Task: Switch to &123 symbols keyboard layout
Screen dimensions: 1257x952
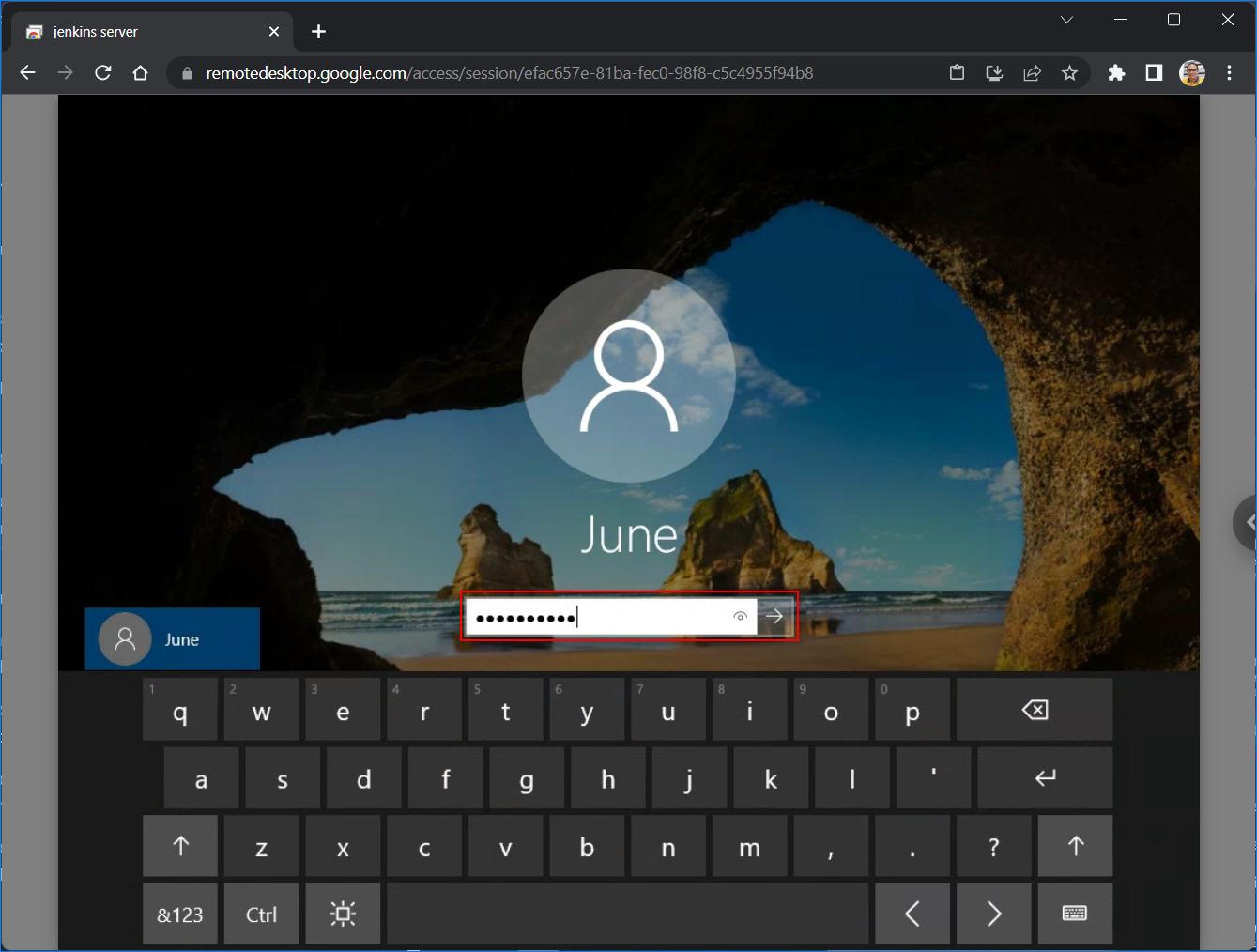Action: [180, 914]
